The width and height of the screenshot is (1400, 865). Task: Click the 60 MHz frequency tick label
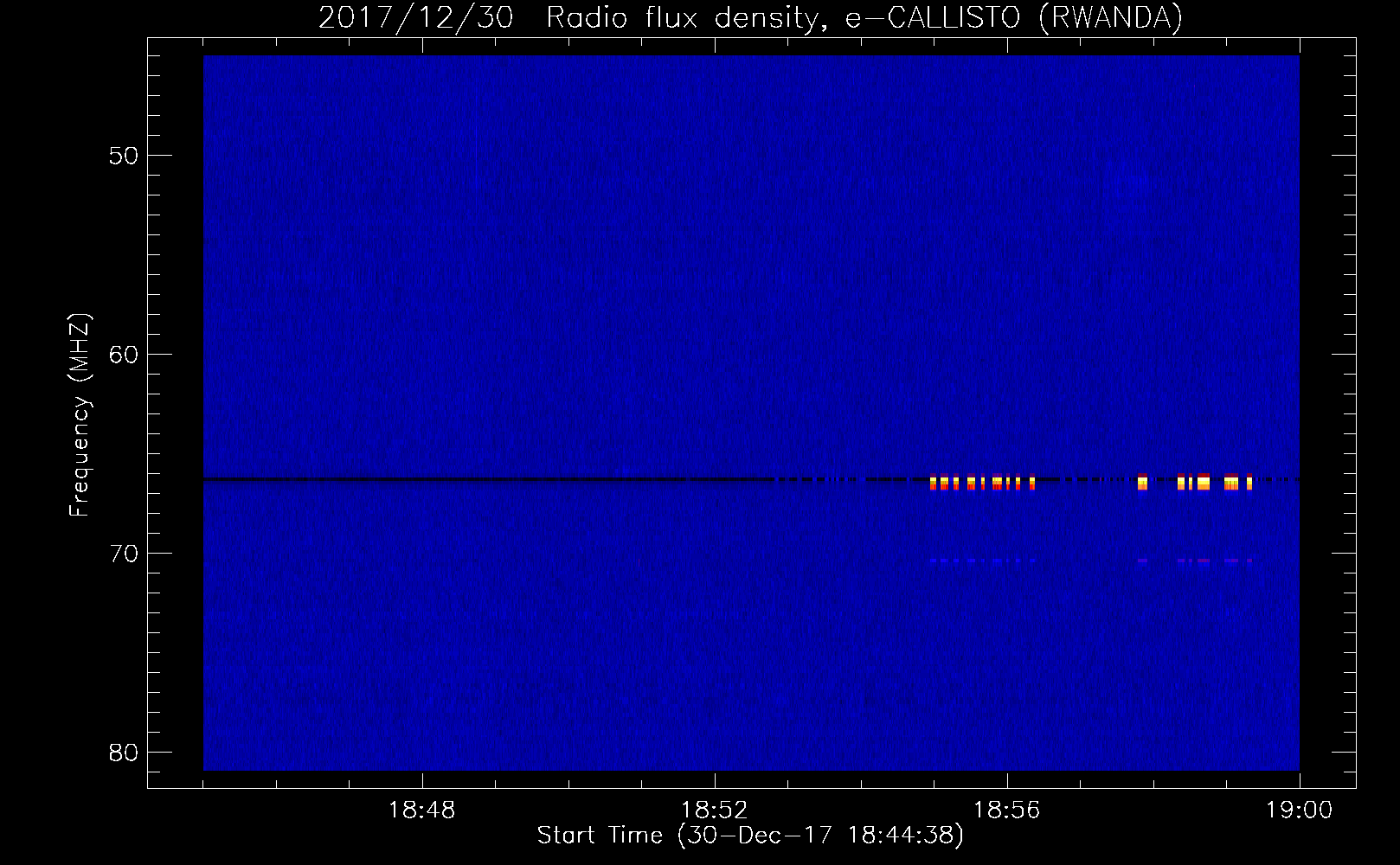tap(124, 355)
